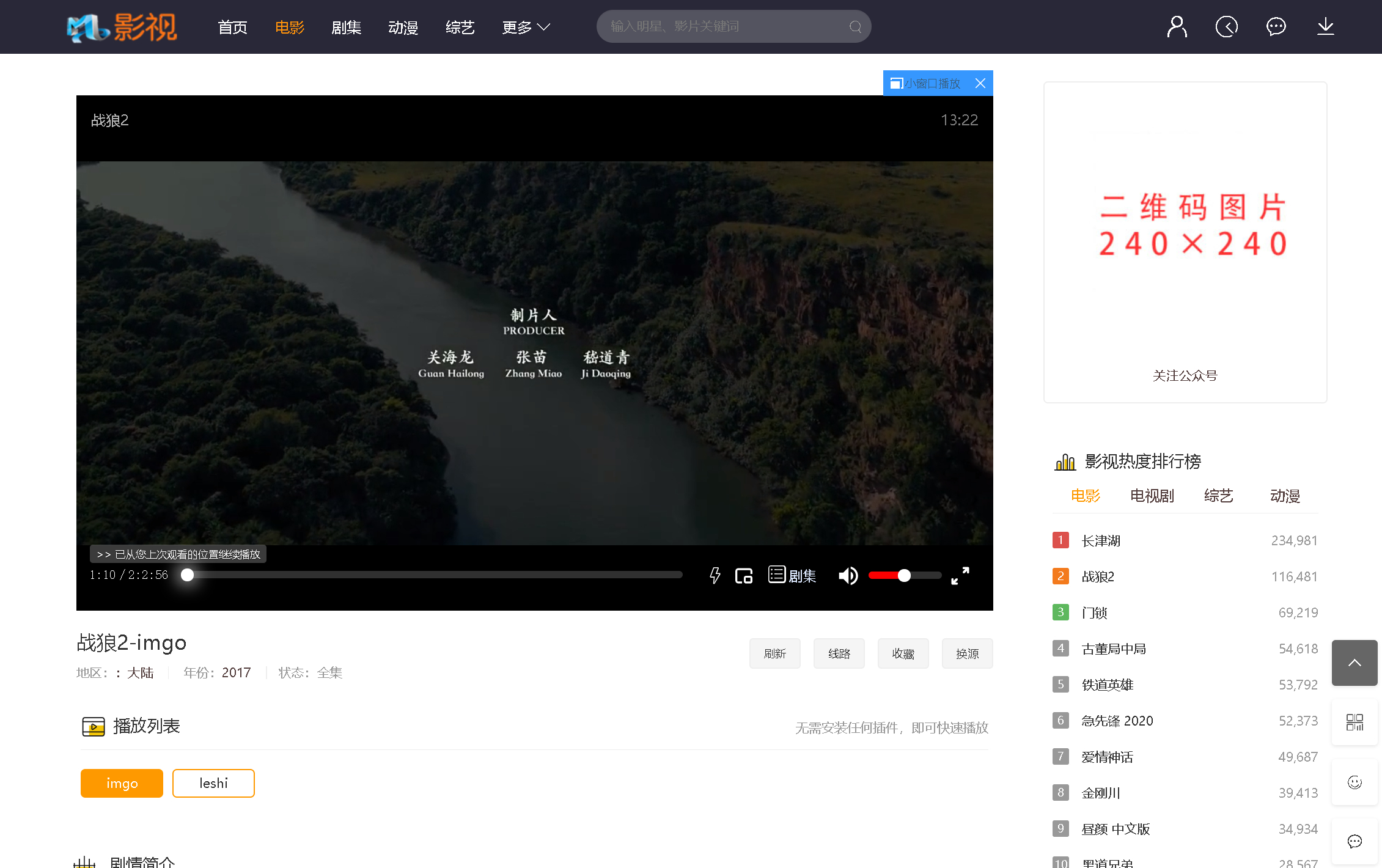Adjust the red volume slider
Image resolution: width=1382 pixels, height=868 pixels.
[905, 575]
